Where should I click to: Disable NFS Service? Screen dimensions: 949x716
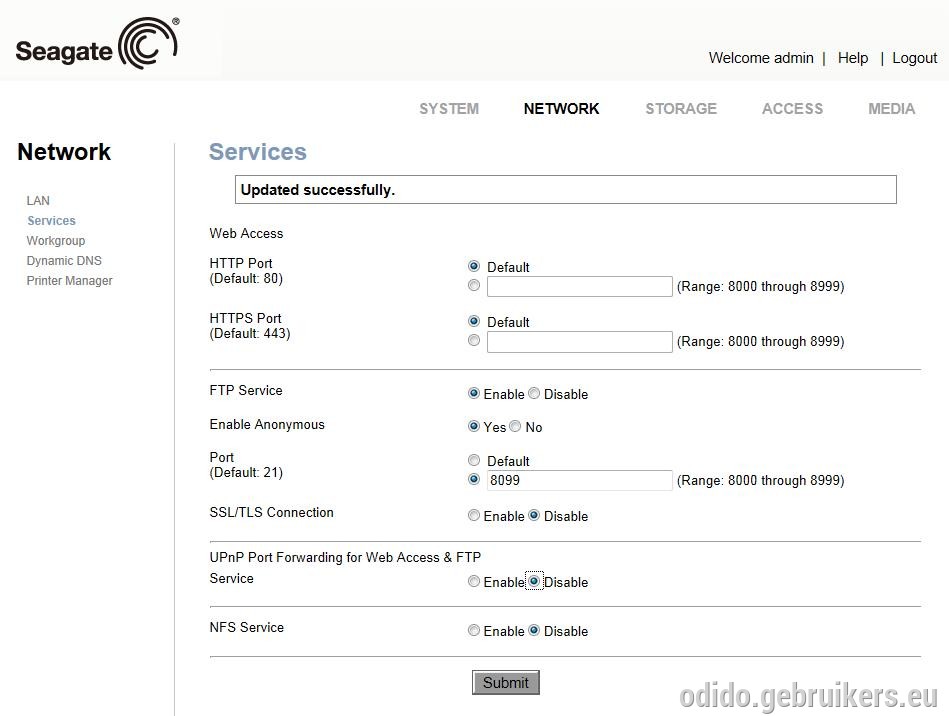coord(534,630)
